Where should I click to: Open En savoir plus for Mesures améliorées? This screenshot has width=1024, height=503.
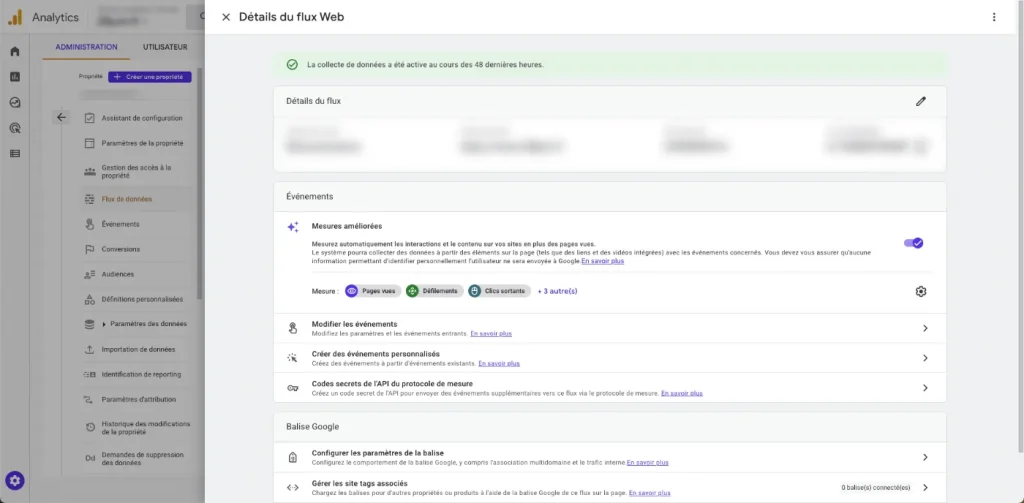[x=603, y=261]
